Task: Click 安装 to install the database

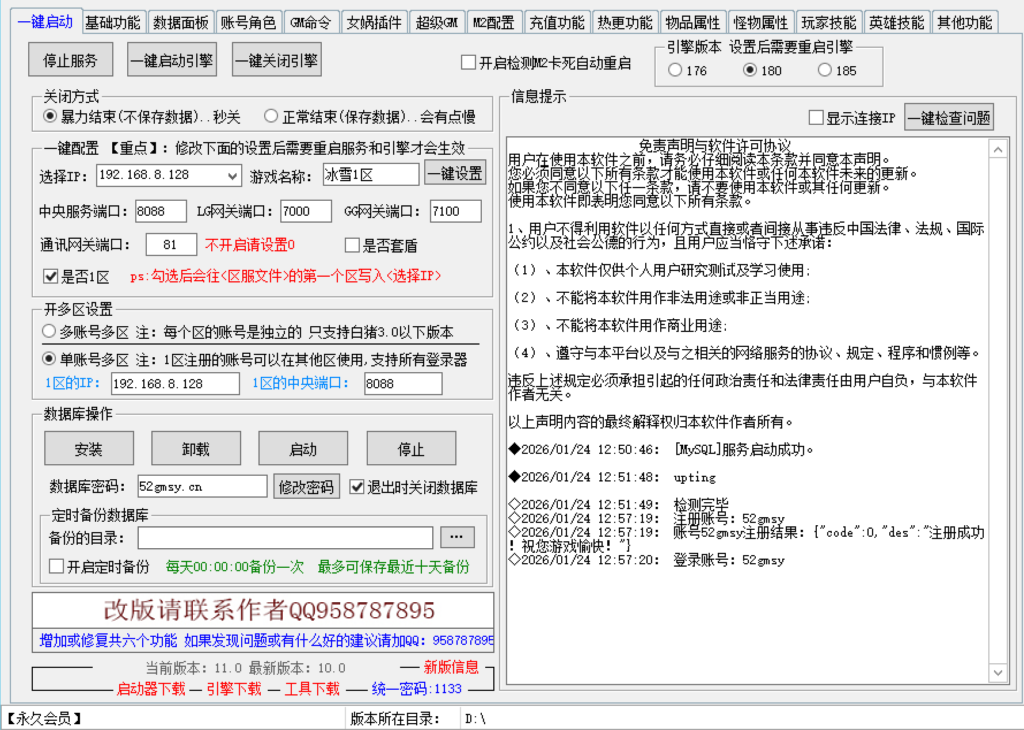Action: [x=87, y=448]
